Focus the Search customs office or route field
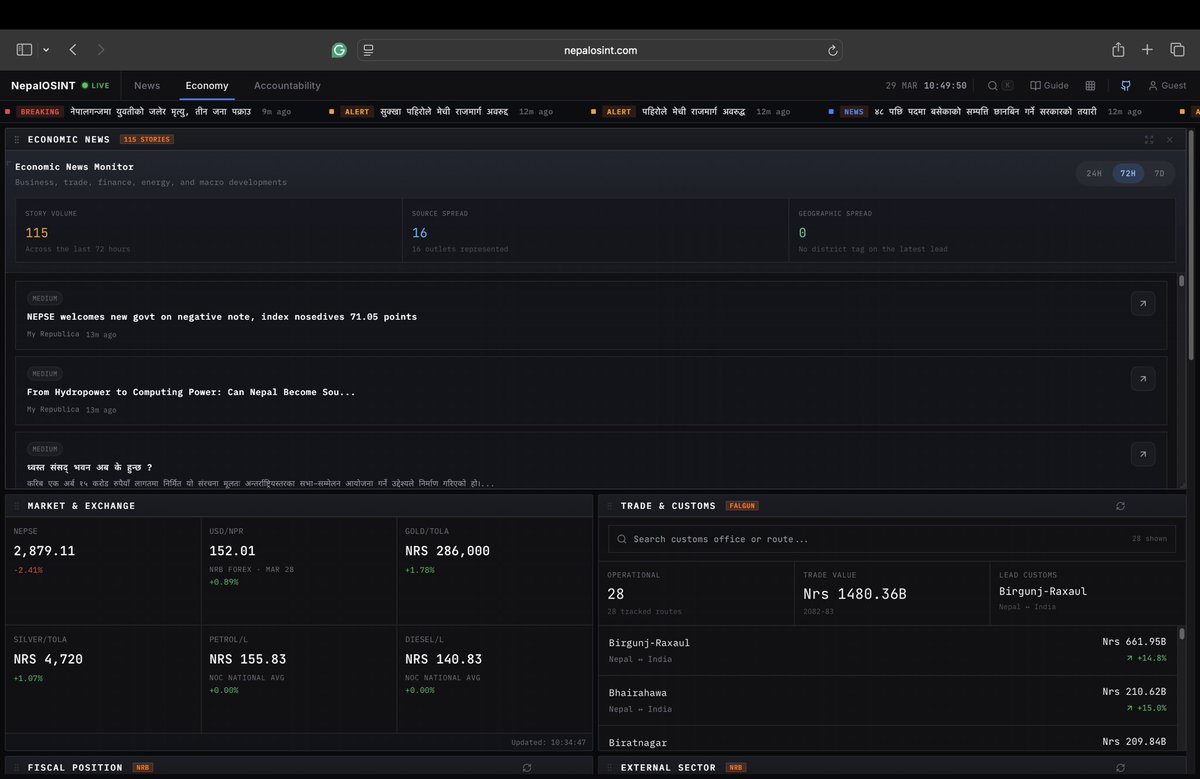Screen dimensions: 1200x779 tap(892, 539)
